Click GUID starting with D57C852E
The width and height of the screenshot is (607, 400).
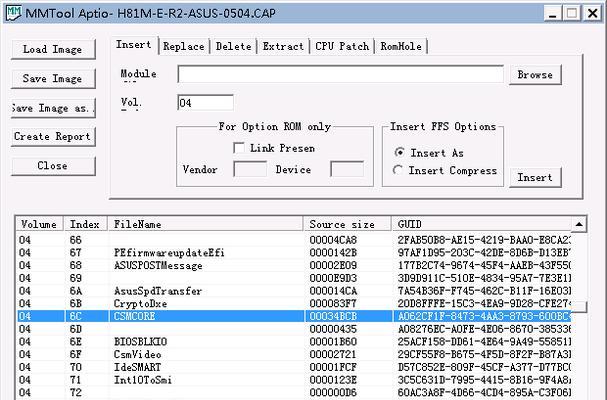484,367
